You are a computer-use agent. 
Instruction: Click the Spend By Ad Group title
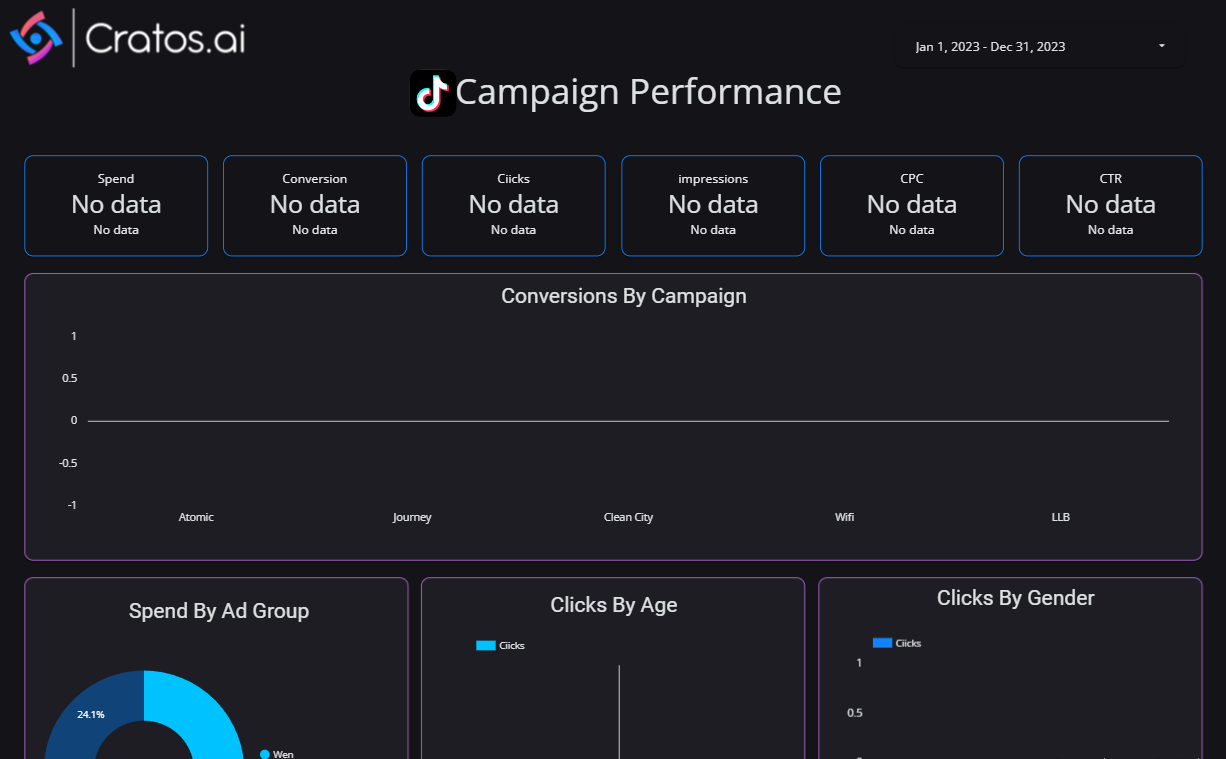219,611
